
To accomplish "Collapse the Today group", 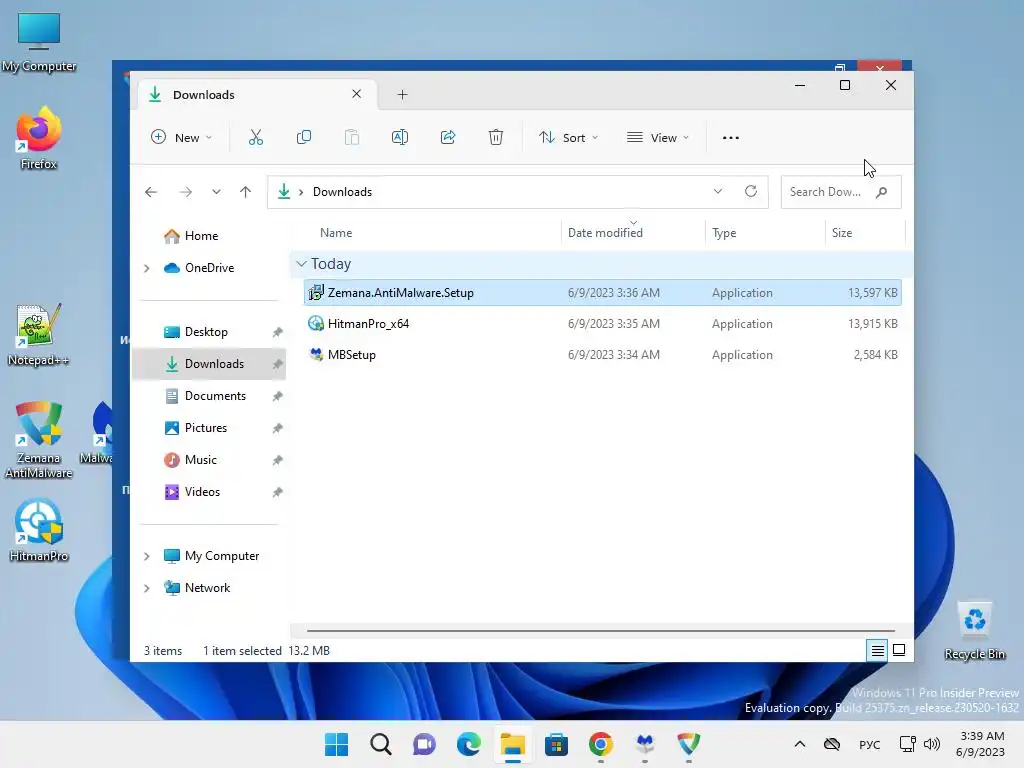I will coord(301,264).
